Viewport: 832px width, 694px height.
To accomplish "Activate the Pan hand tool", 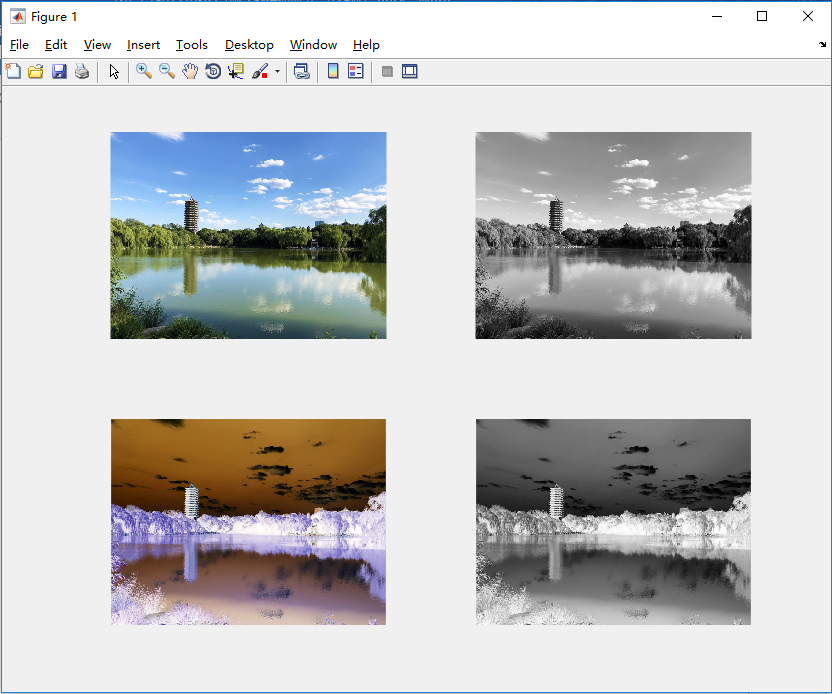I will pos(190,71).
